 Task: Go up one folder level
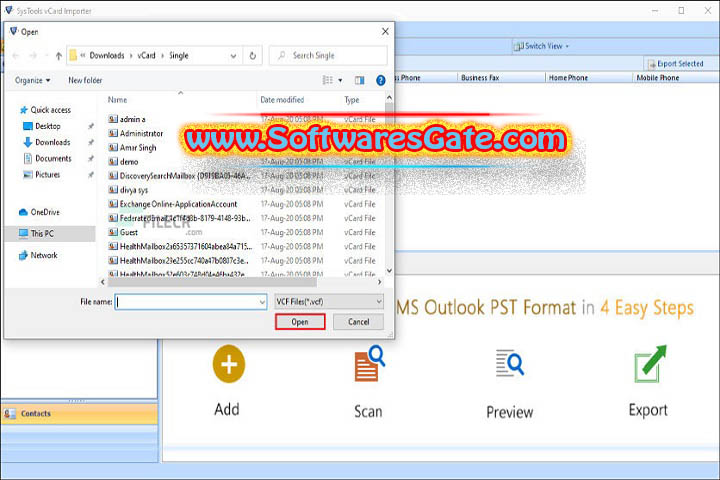point(58,56)
